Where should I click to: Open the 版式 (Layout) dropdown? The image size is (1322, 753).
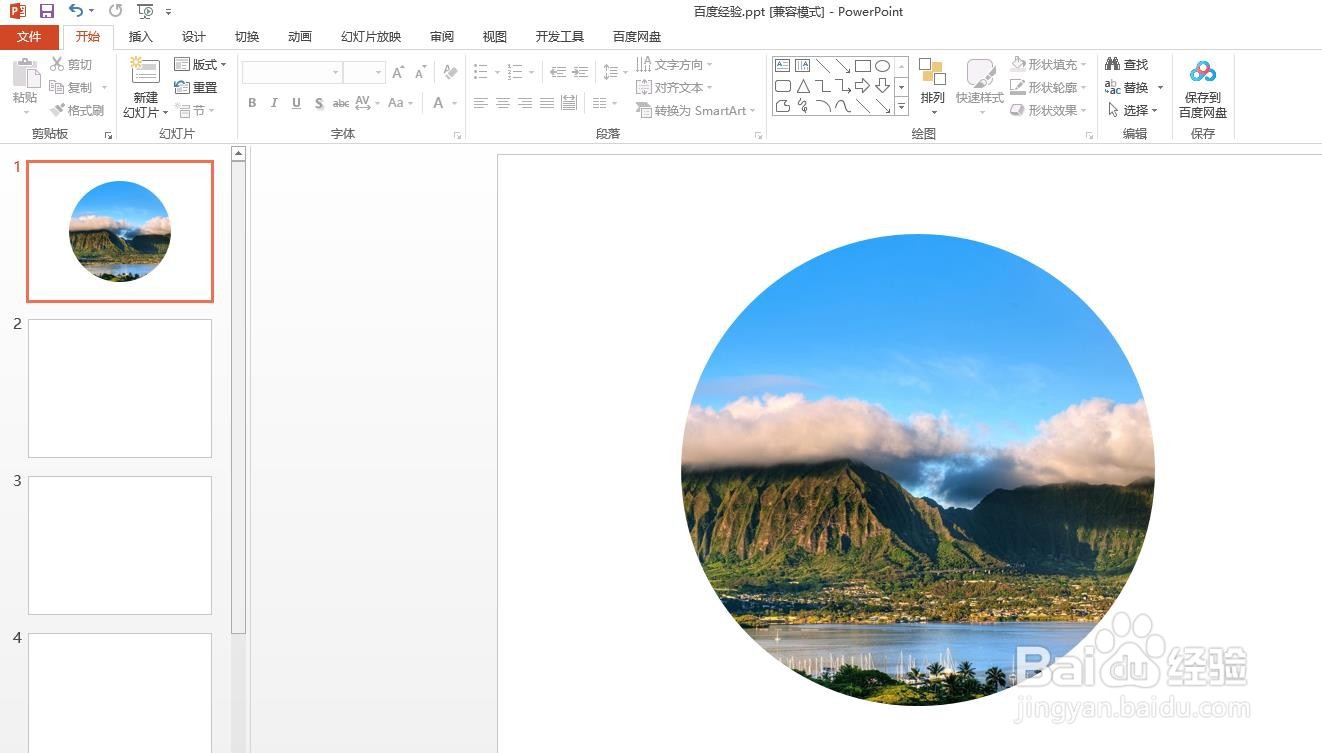point(200,64)
